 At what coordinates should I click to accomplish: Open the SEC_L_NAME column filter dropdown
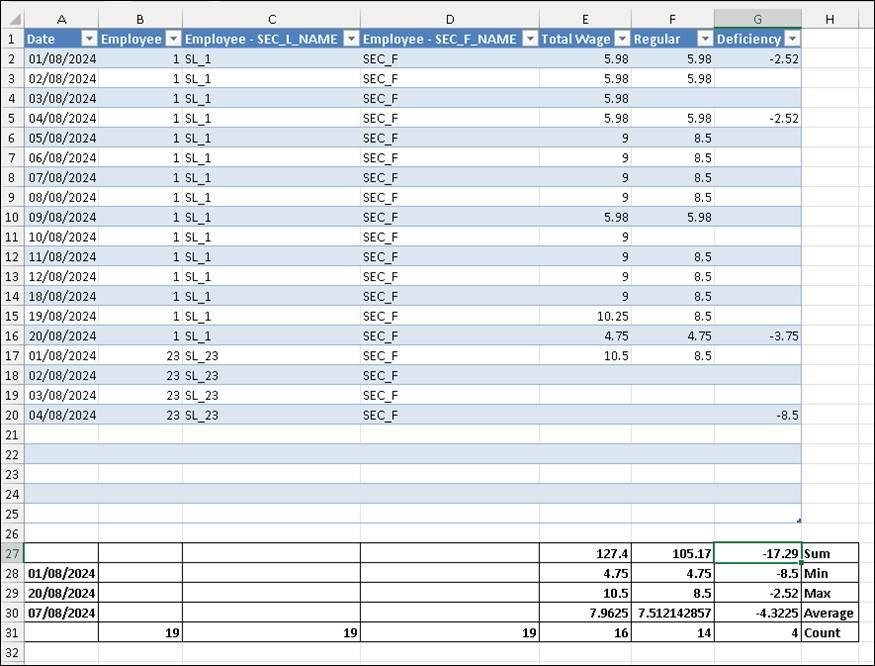point(352,39)
